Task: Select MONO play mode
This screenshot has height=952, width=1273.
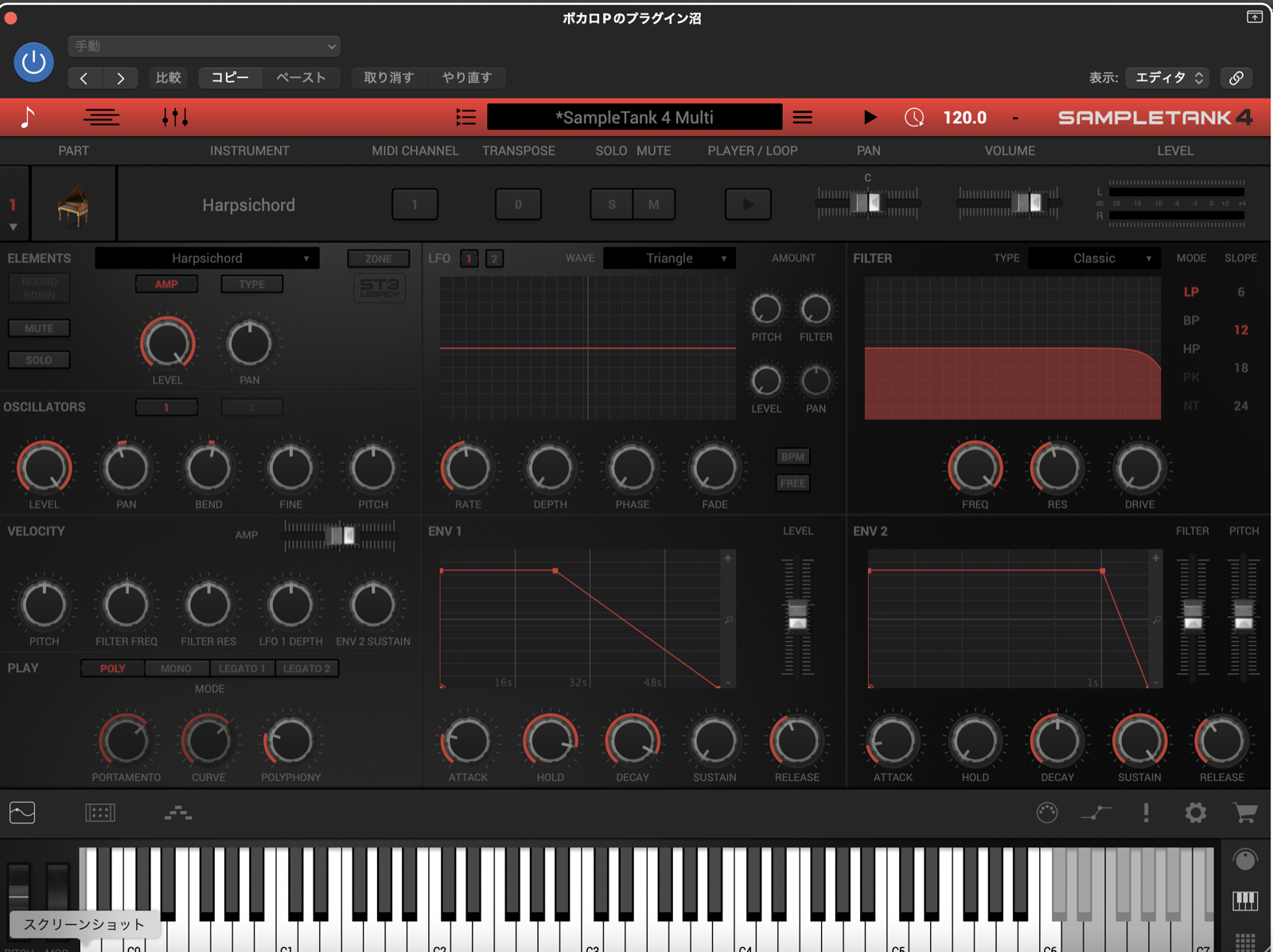Action: [x=176, y=668]
